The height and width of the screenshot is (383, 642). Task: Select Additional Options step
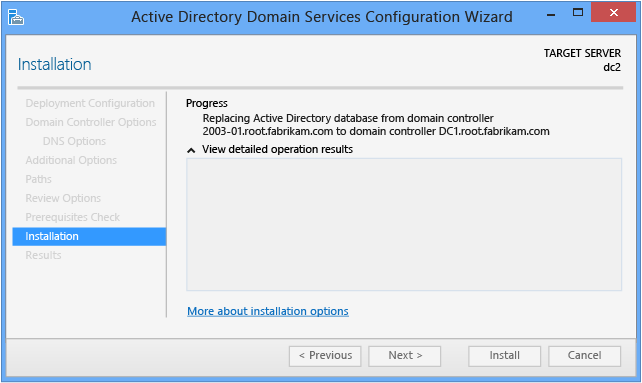click(71, 160)
